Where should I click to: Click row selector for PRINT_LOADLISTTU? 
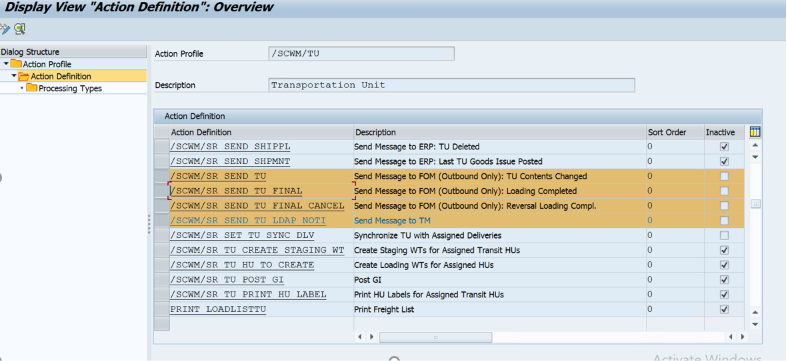(x=161, y=309)
